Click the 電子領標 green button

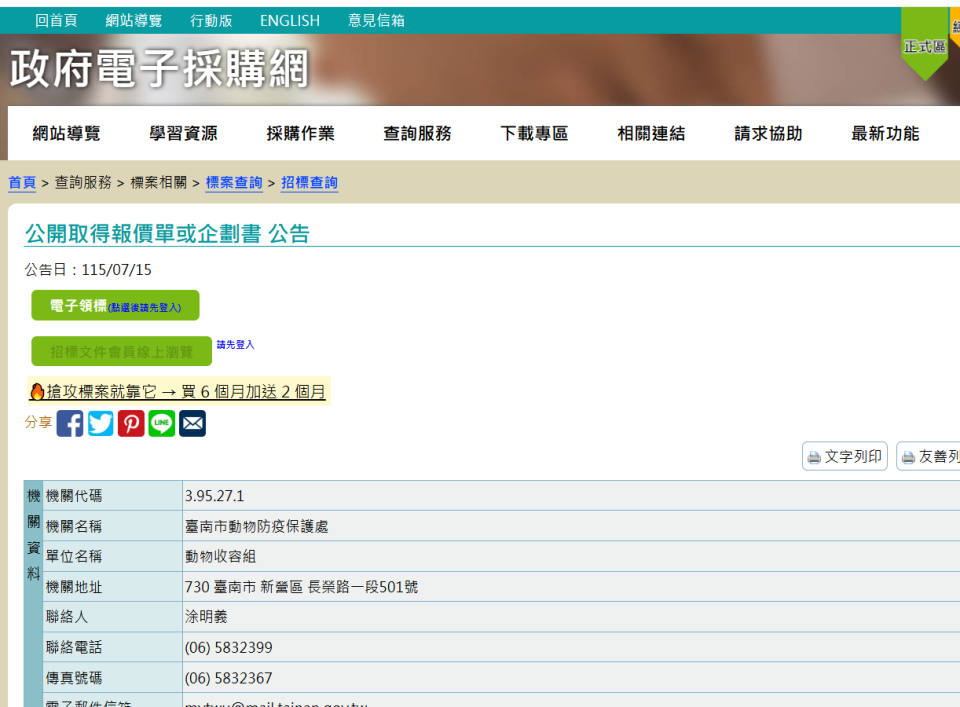[x=115, y=305]
